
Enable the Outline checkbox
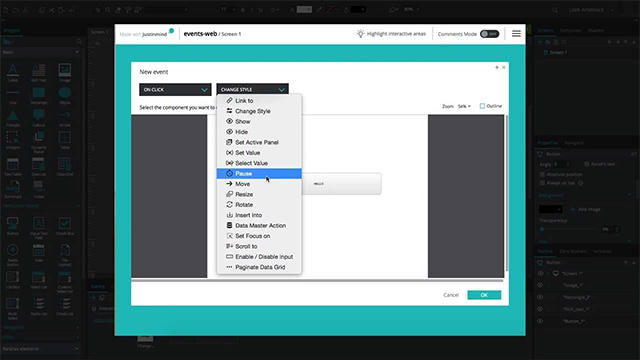pos(482,106)
